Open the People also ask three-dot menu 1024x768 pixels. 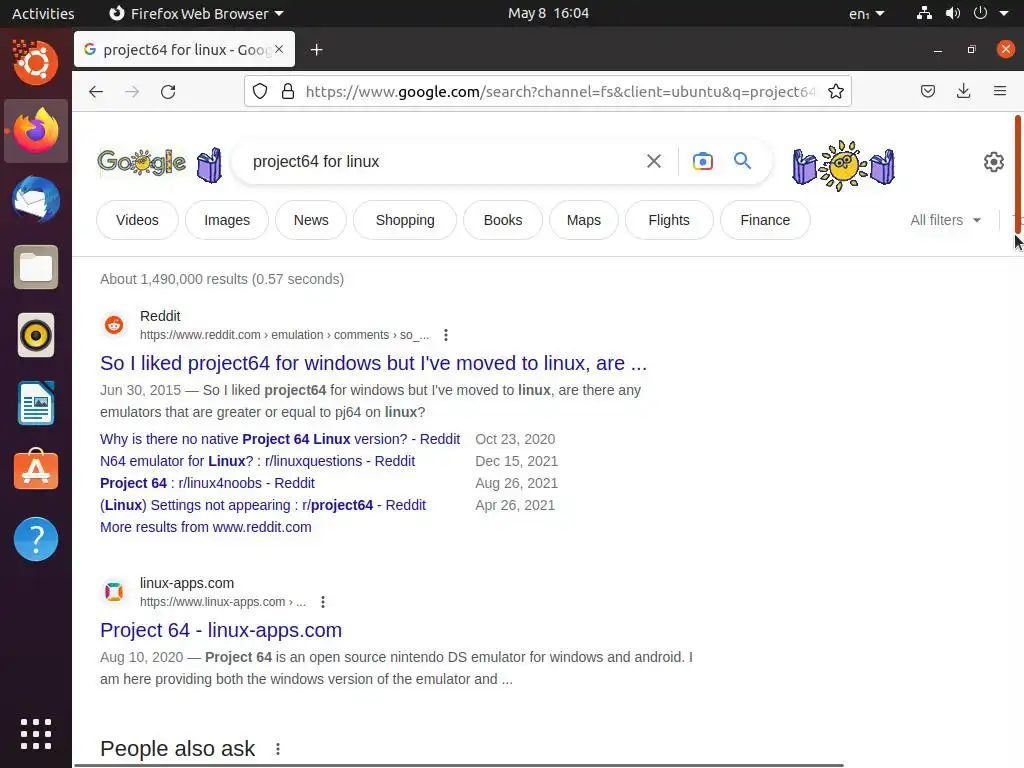pyautogui.click(x=278, y=749)
